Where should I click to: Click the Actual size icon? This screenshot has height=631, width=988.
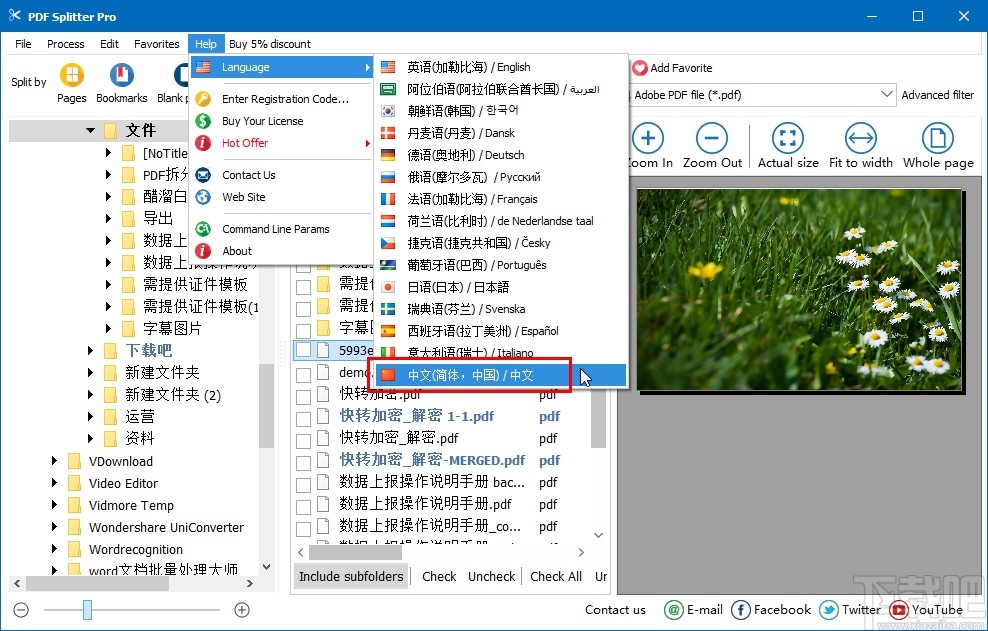[788, 138]
